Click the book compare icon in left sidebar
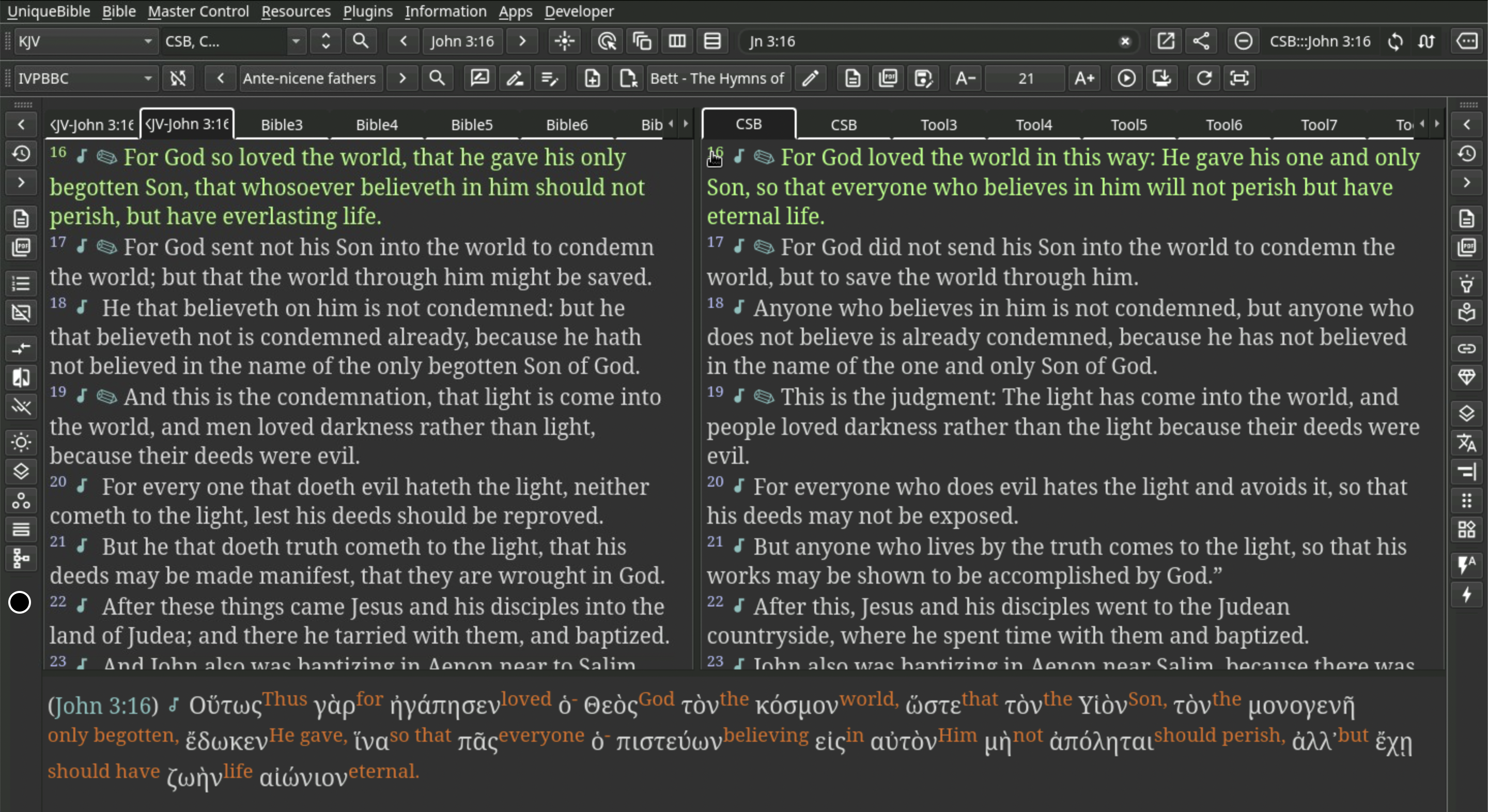This screenshot has height=812, width=1488. (21, 378)
